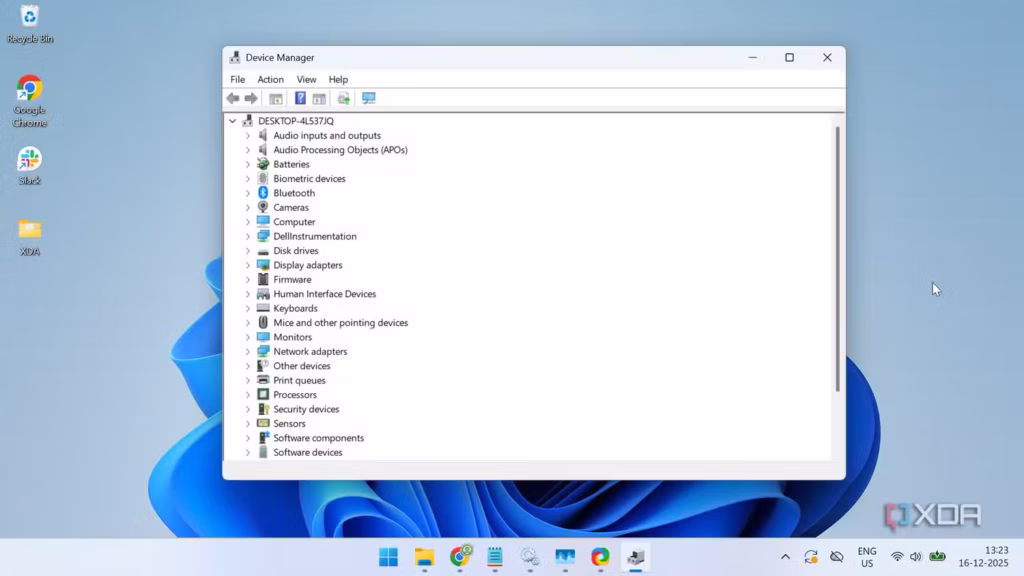Viewport: 1024px width, 576px height.
Task: Expand the Computer category chevron
Action: 248,222
